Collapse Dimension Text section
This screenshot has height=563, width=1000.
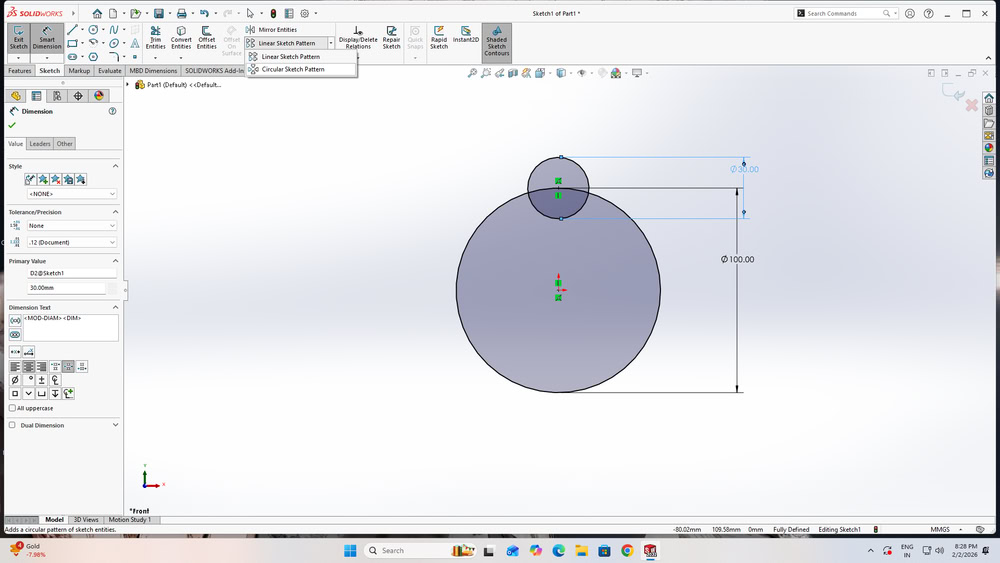[115, 307]
